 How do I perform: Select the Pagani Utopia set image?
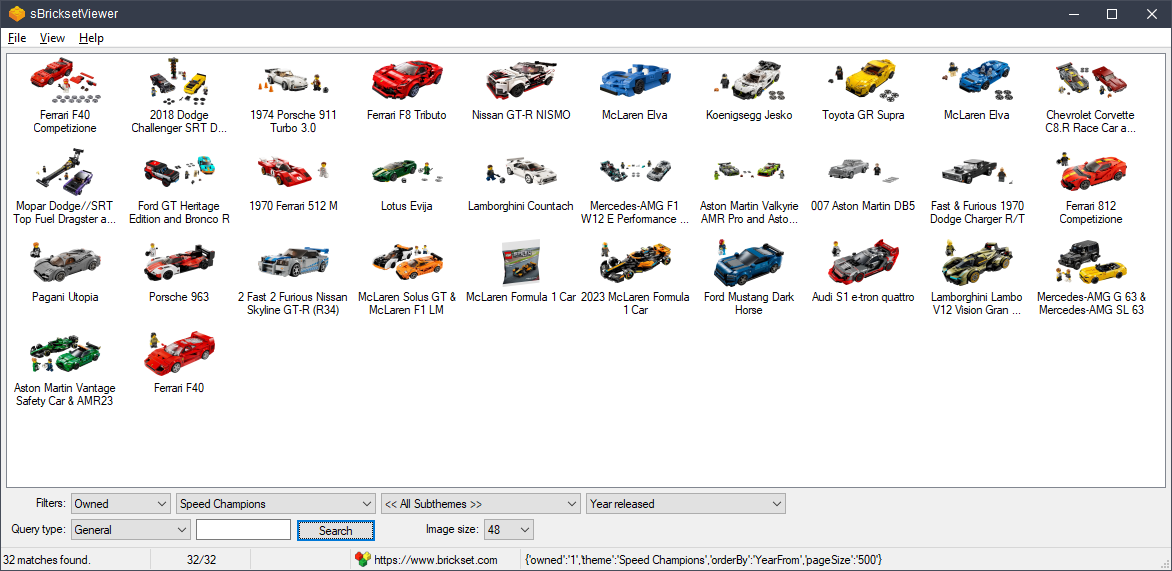click(x=65, y=262)
